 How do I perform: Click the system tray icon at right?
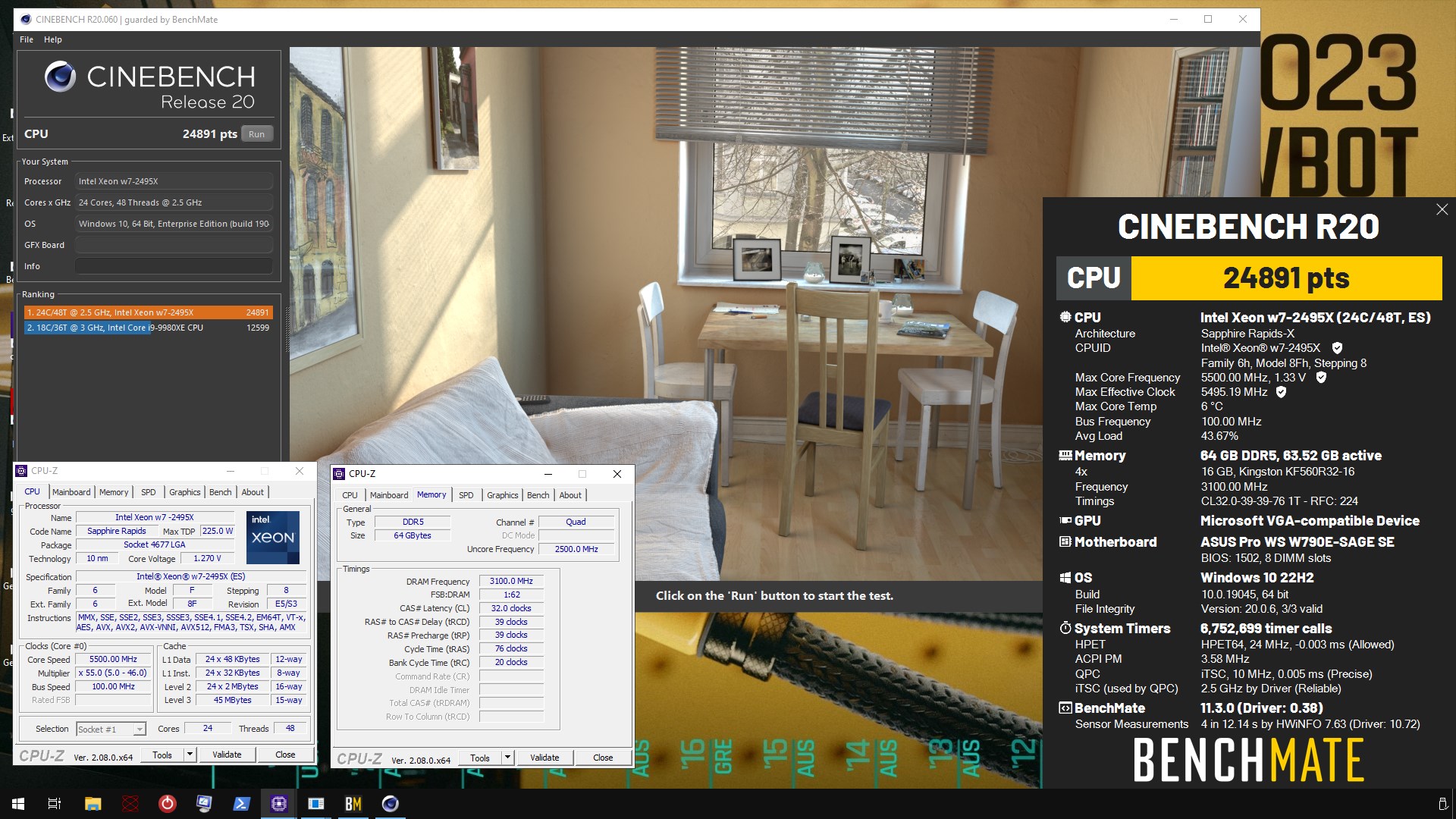point(1442,804)
